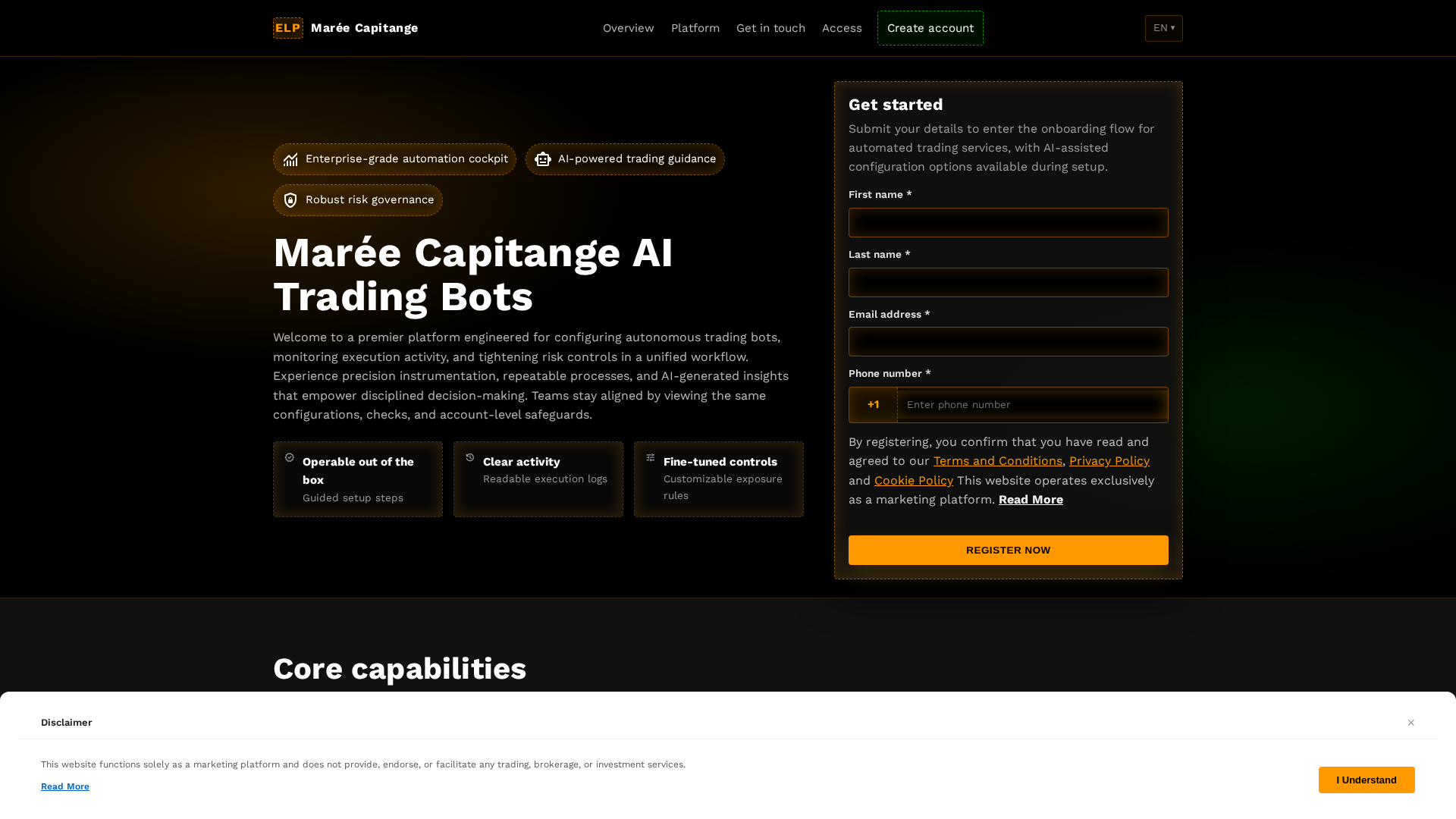Click the Create account button
The image size is (1456, 819).
click(x=930, y=28)
